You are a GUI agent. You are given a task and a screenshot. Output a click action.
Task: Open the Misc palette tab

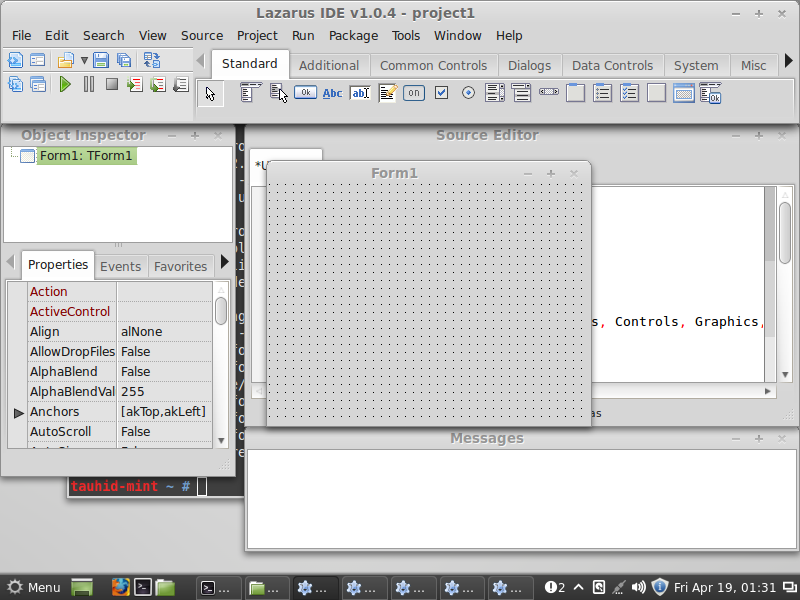tap(754, 66)
